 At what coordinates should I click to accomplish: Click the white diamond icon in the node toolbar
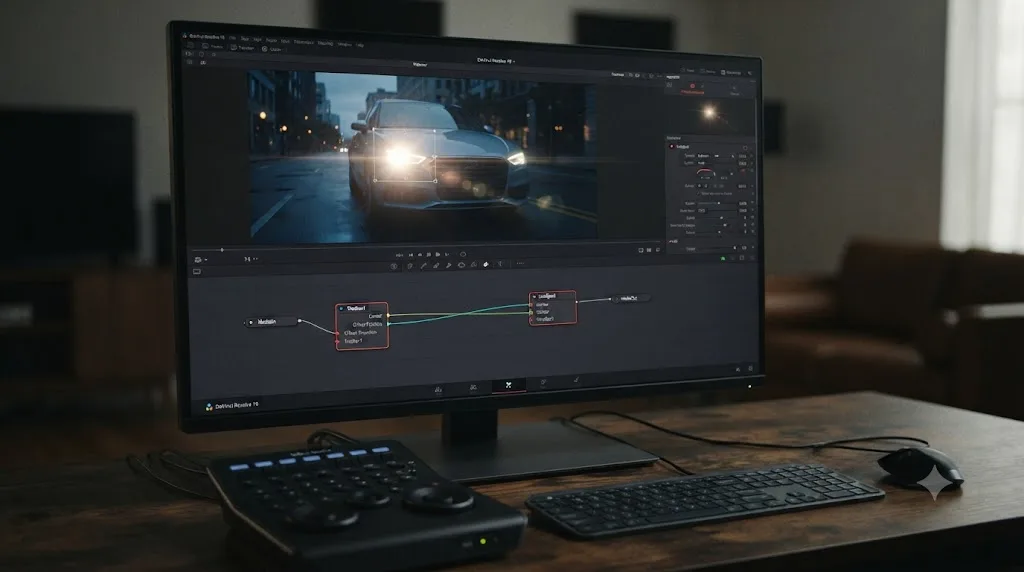click(486, 264)
